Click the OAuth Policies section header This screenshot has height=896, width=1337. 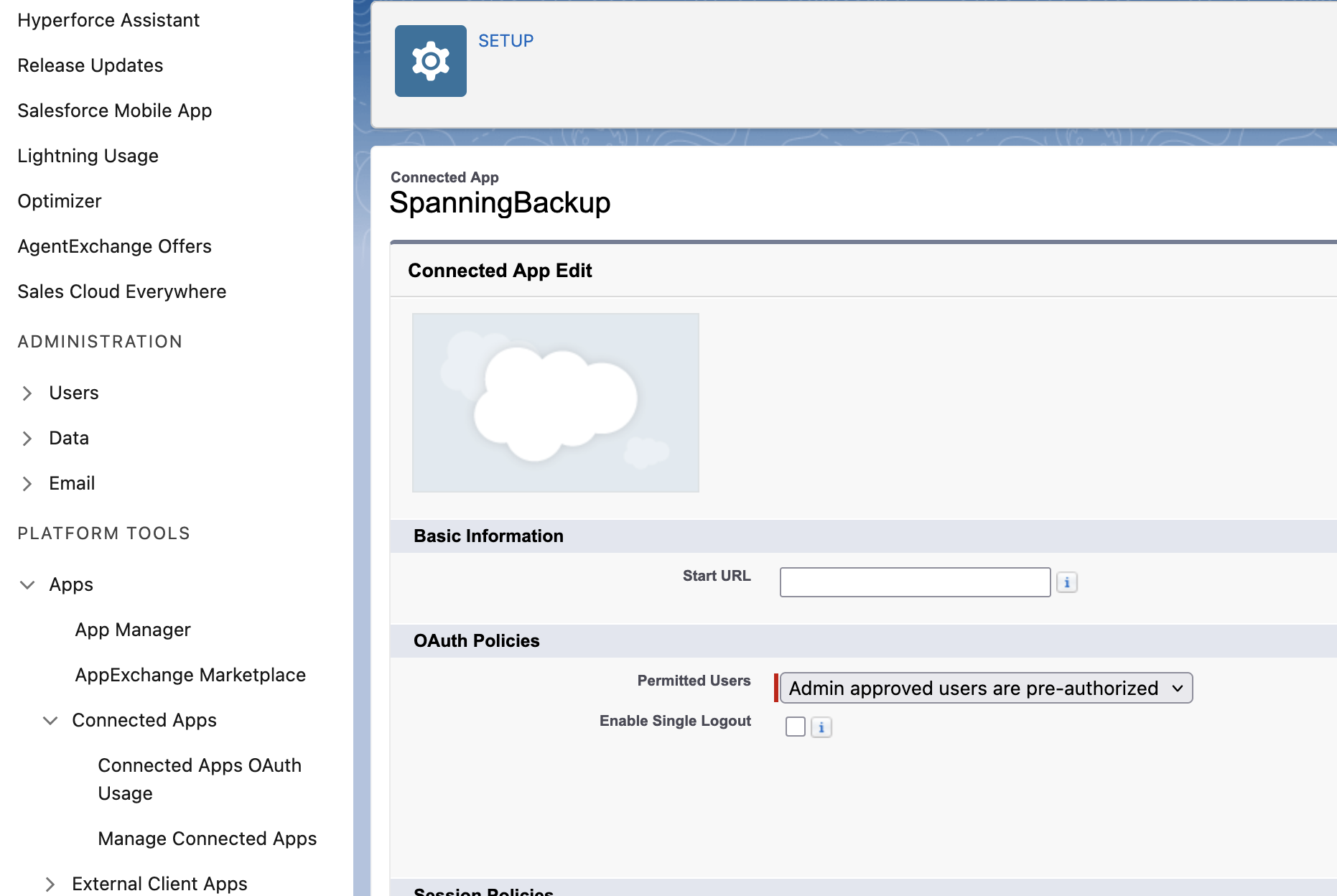(477, 641)
